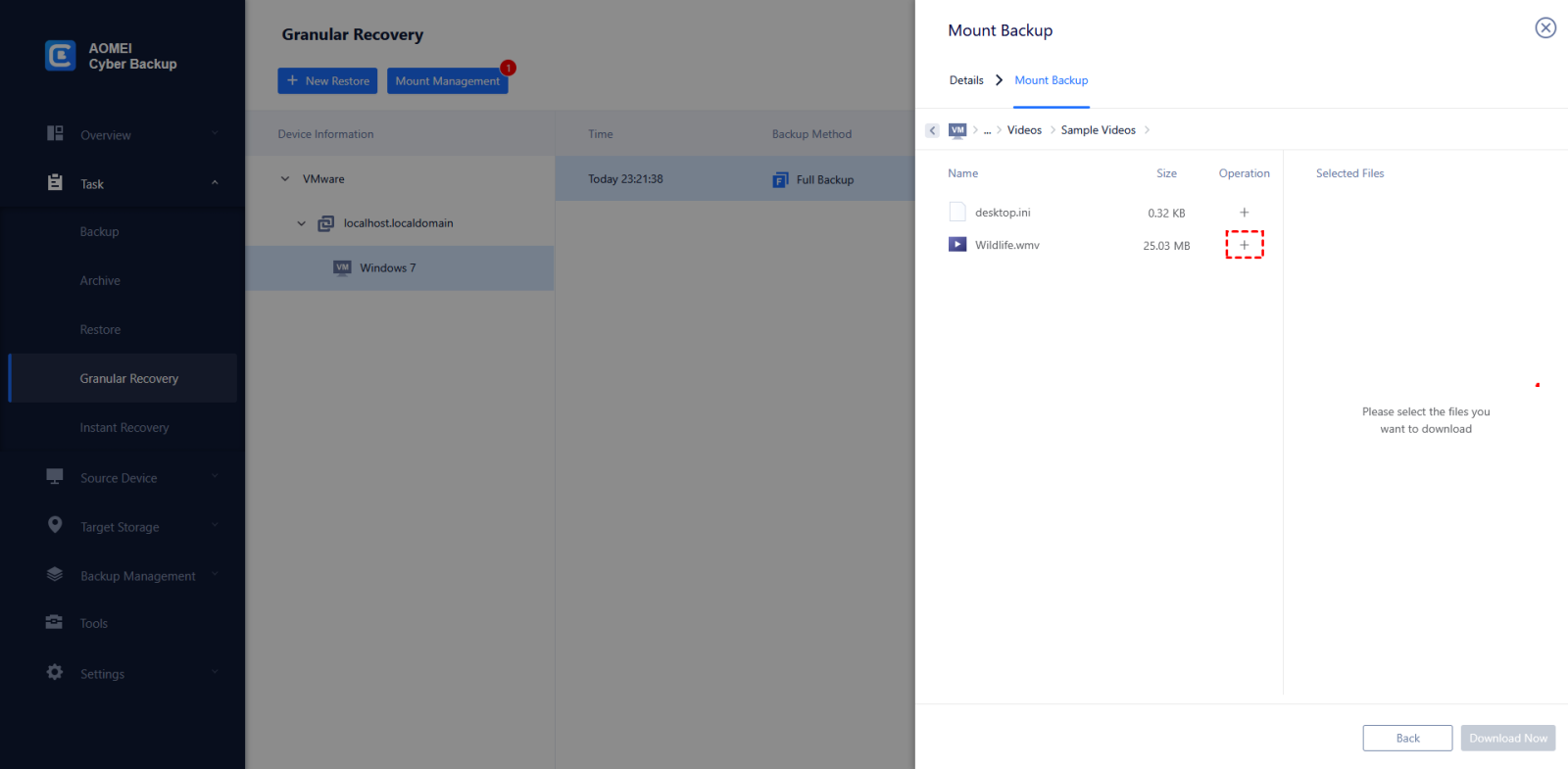Click the notification badge on Mount Management
The image size is (1568, 769).
[508, 68]
